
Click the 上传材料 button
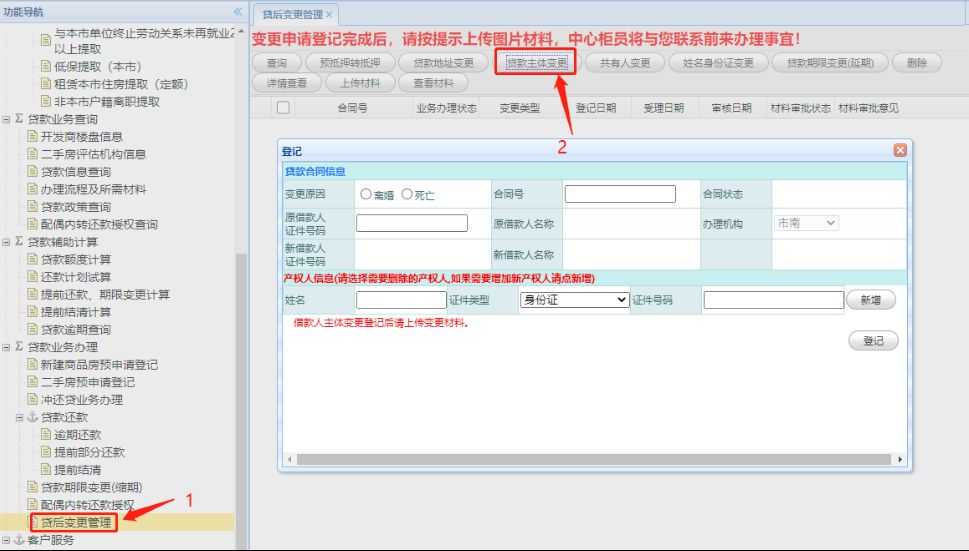(x=360, y=83)
